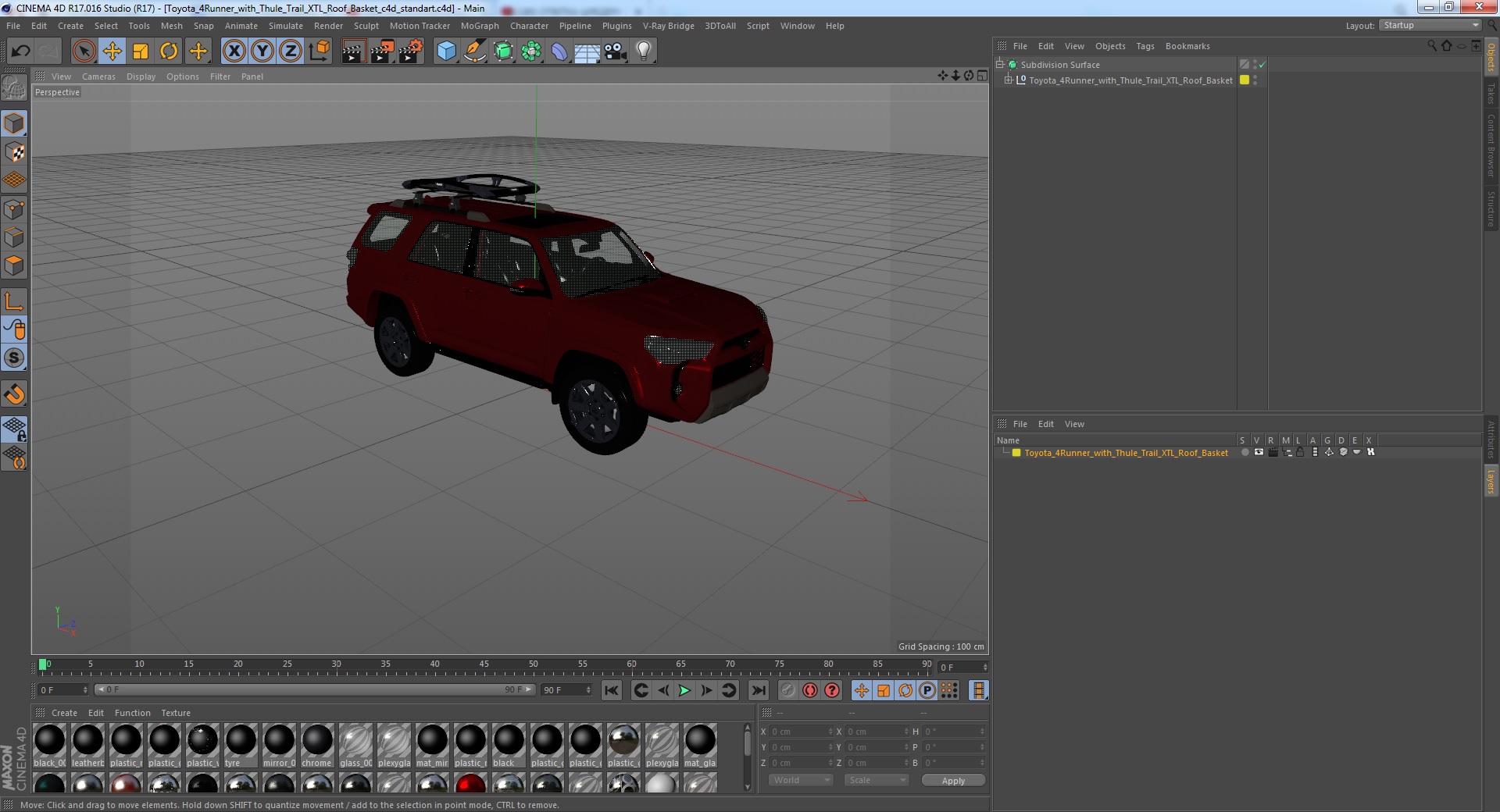Go to end of animation
Screen dimensions: 1500x812
pyautogui.click(x=758, y=690)
